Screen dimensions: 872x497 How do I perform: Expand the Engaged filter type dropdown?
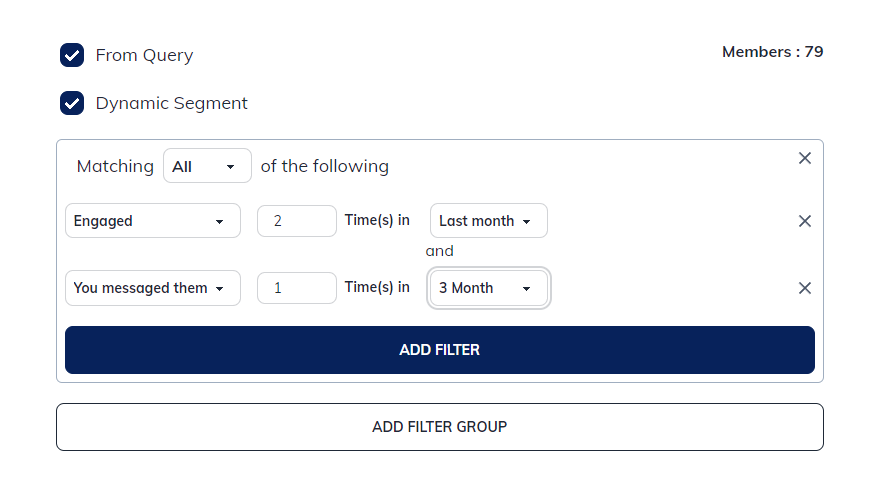click(152, 221)
